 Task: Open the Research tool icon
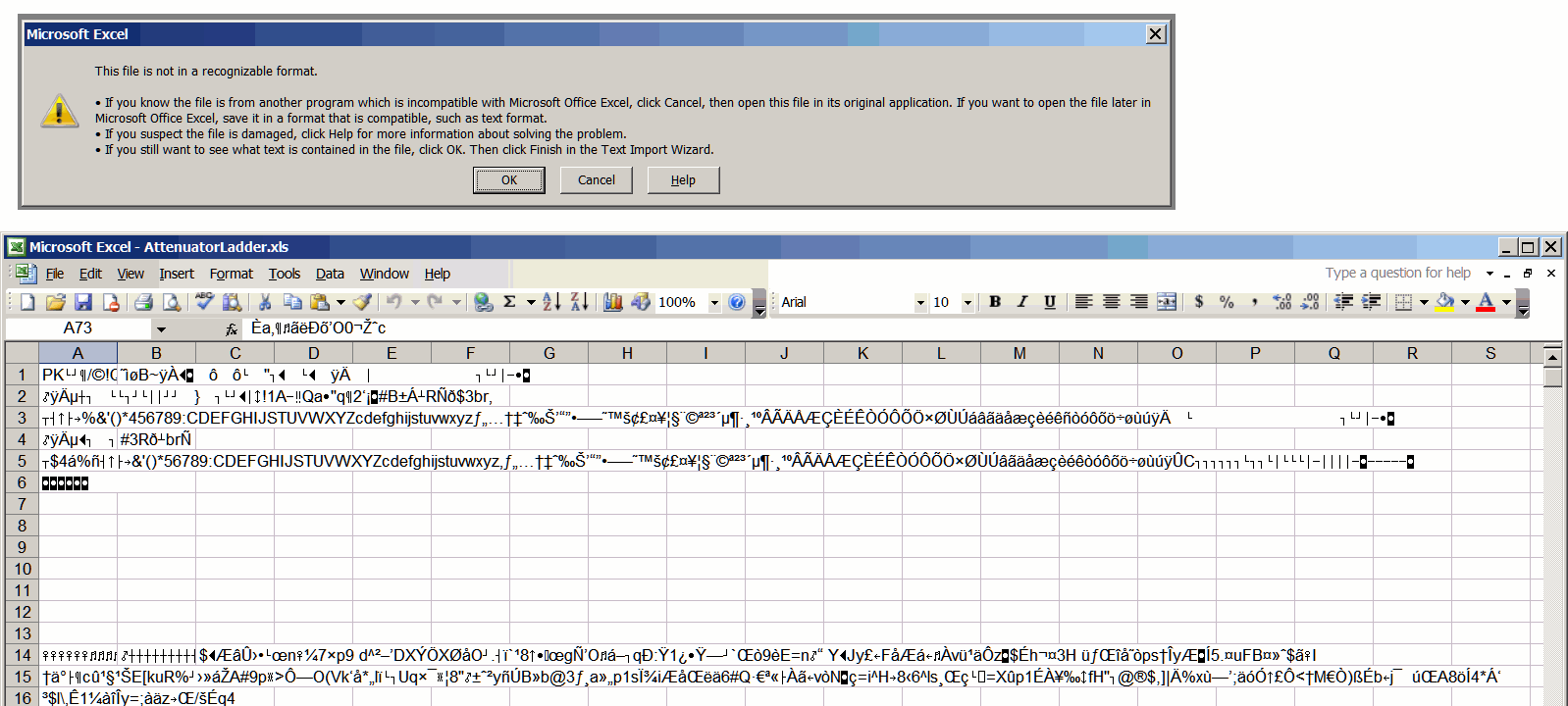232,302
